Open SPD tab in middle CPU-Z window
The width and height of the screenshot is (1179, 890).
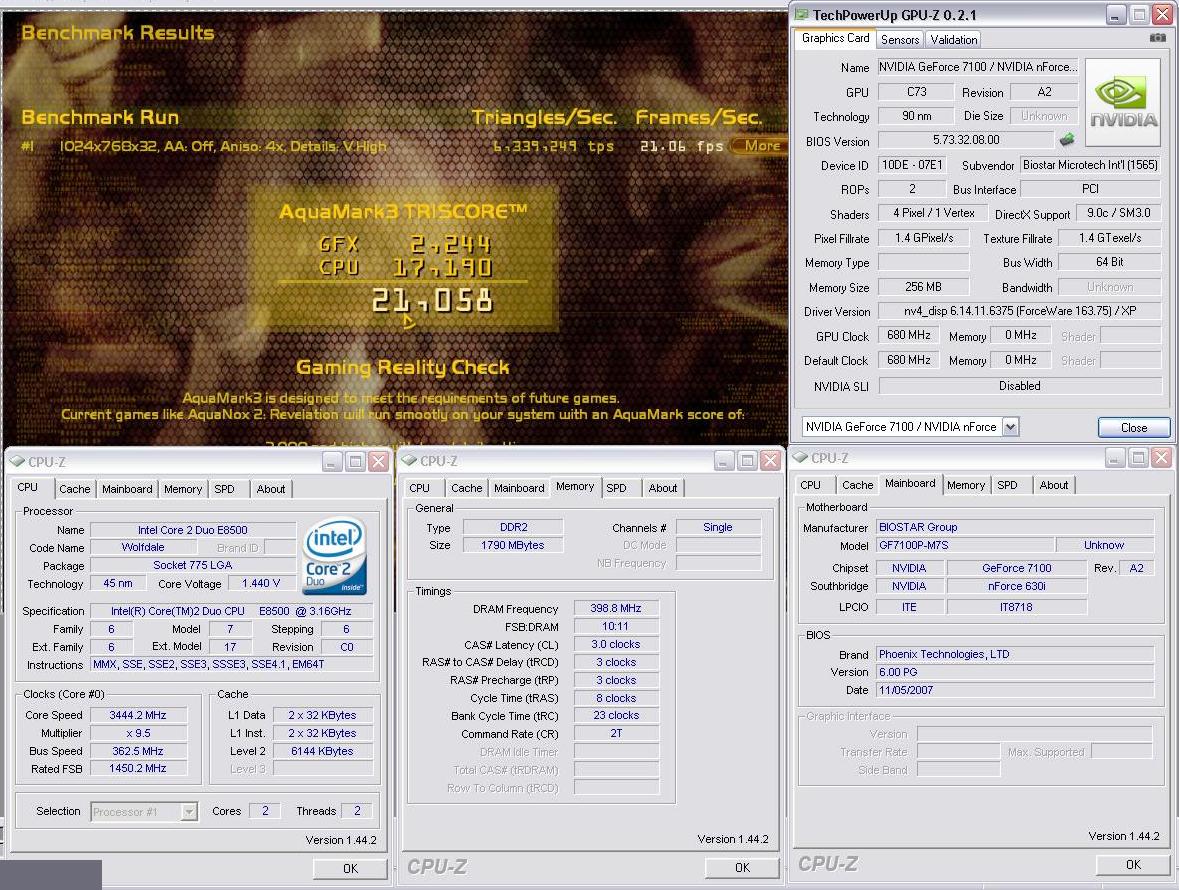(x=616, y=488)
